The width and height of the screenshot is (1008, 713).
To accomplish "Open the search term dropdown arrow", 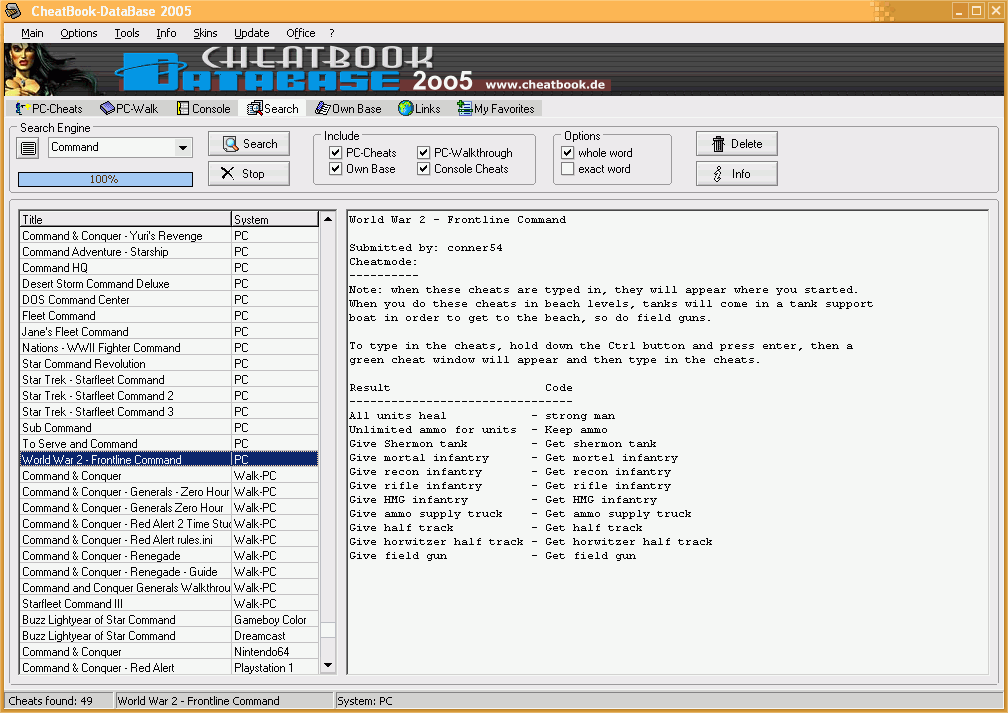I will click(x=183, y=148).
